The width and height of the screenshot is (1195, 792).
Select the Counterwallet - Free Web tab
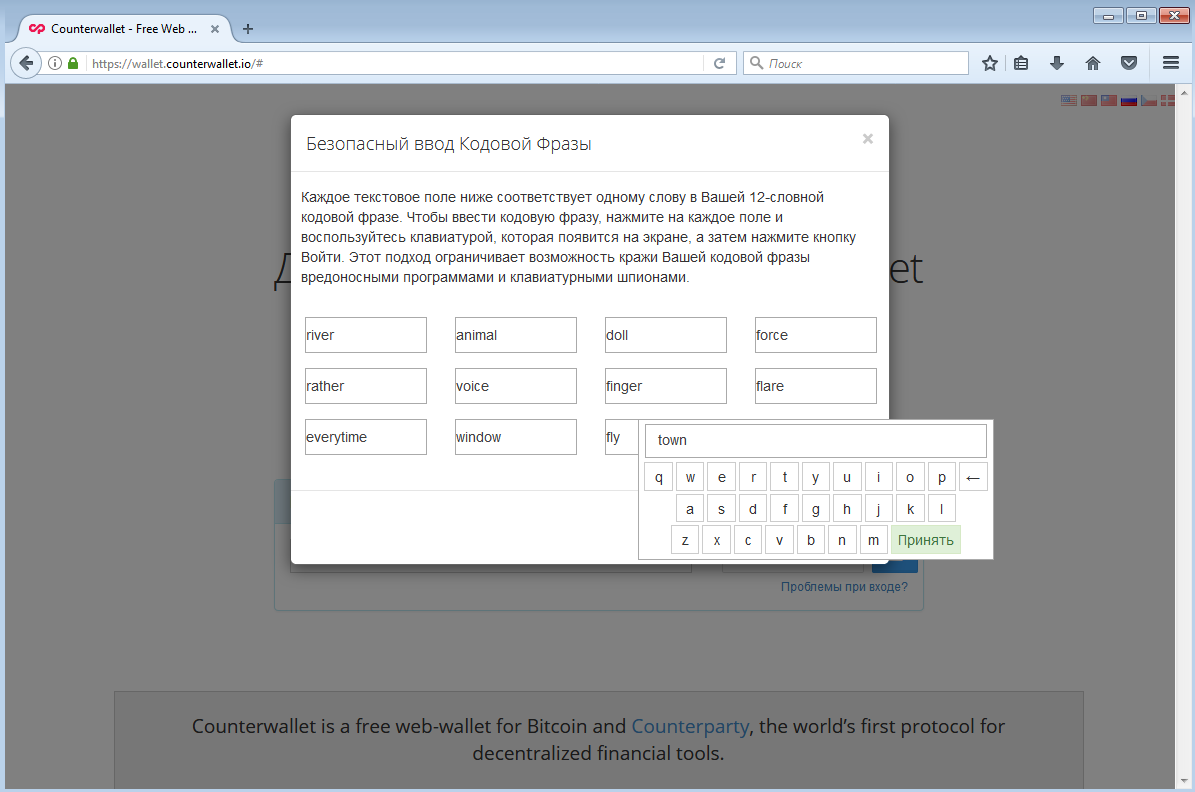click(123, 29)
